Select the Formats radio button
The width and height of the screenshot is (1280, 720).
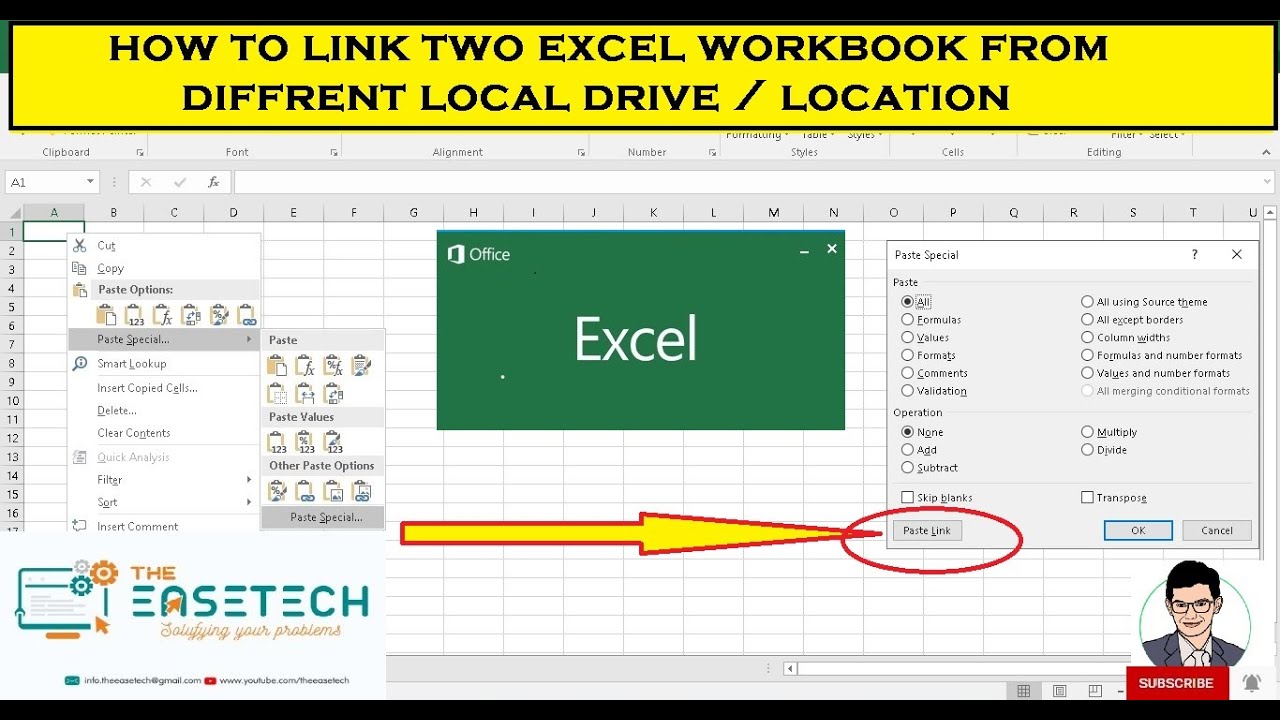coord(907,355)
